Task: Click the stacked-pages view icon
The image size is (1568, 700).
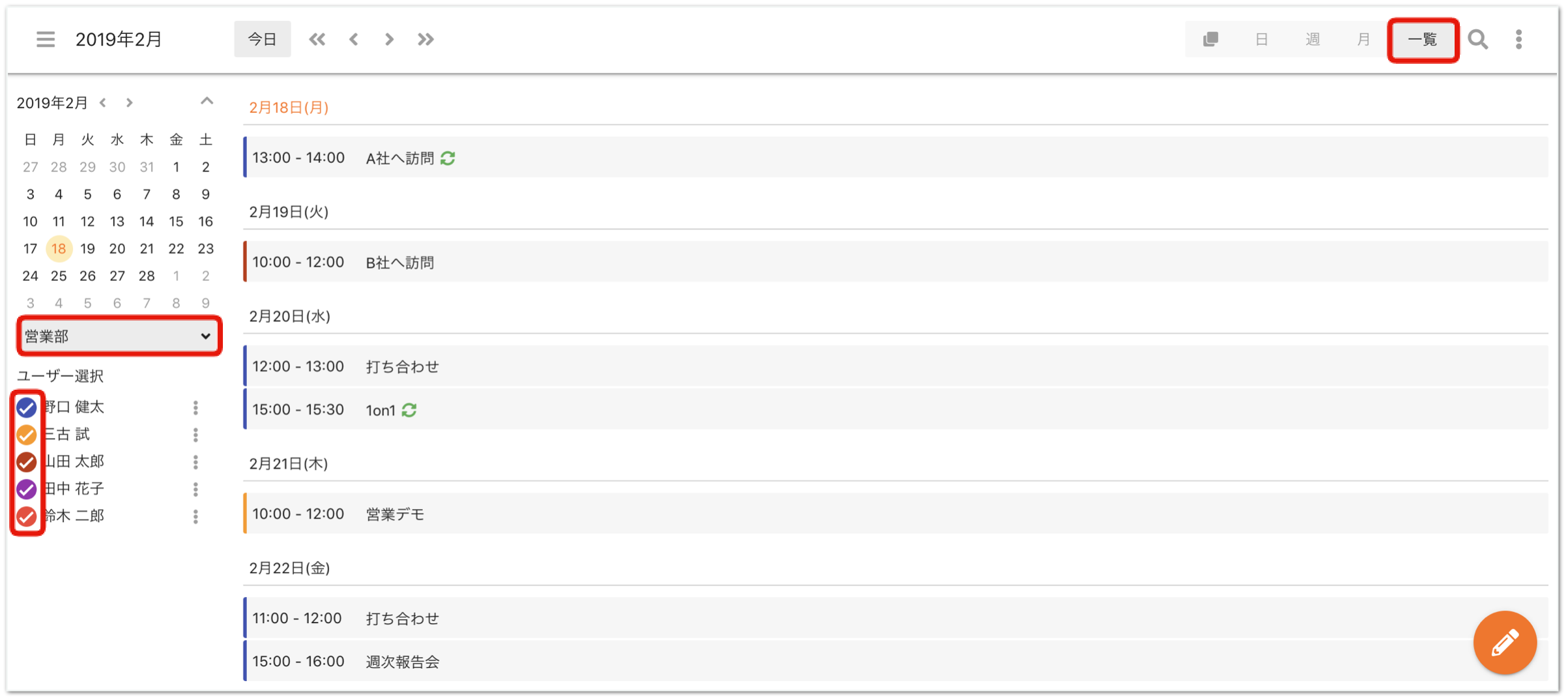Action: point(1210,39)
